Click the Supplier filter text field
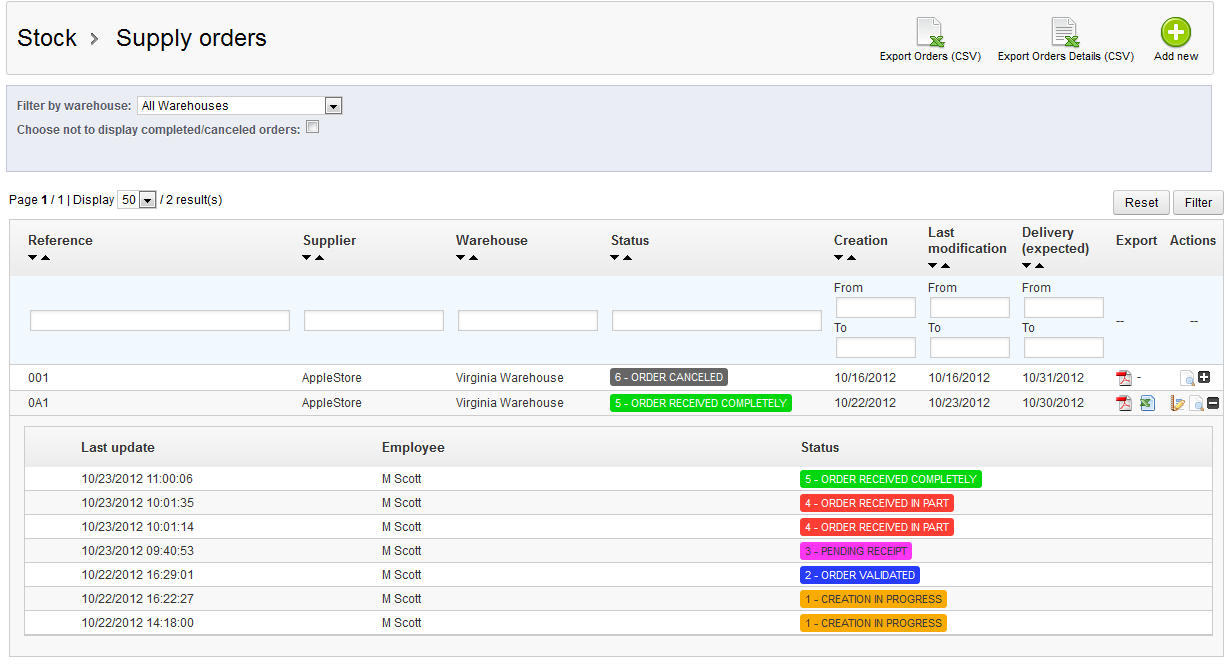This screenshot has width=1226, height=665. coord(374,320)
